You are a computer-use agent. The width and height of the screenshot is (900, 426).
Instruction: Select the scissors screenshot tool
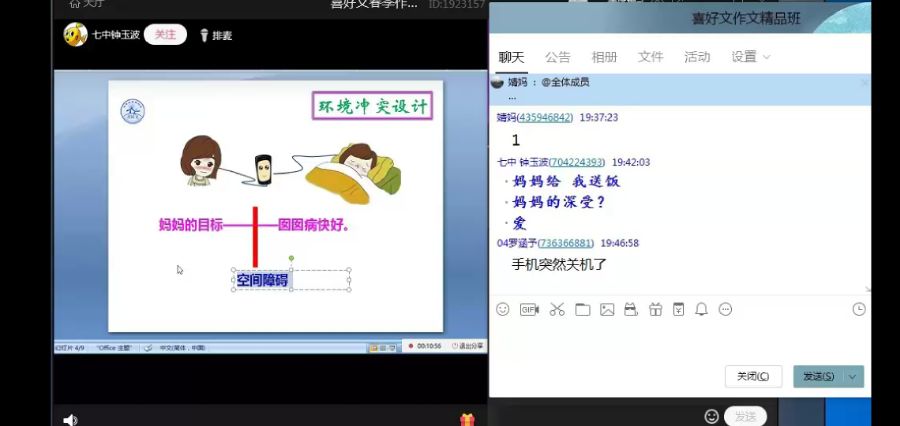(557, 310)
